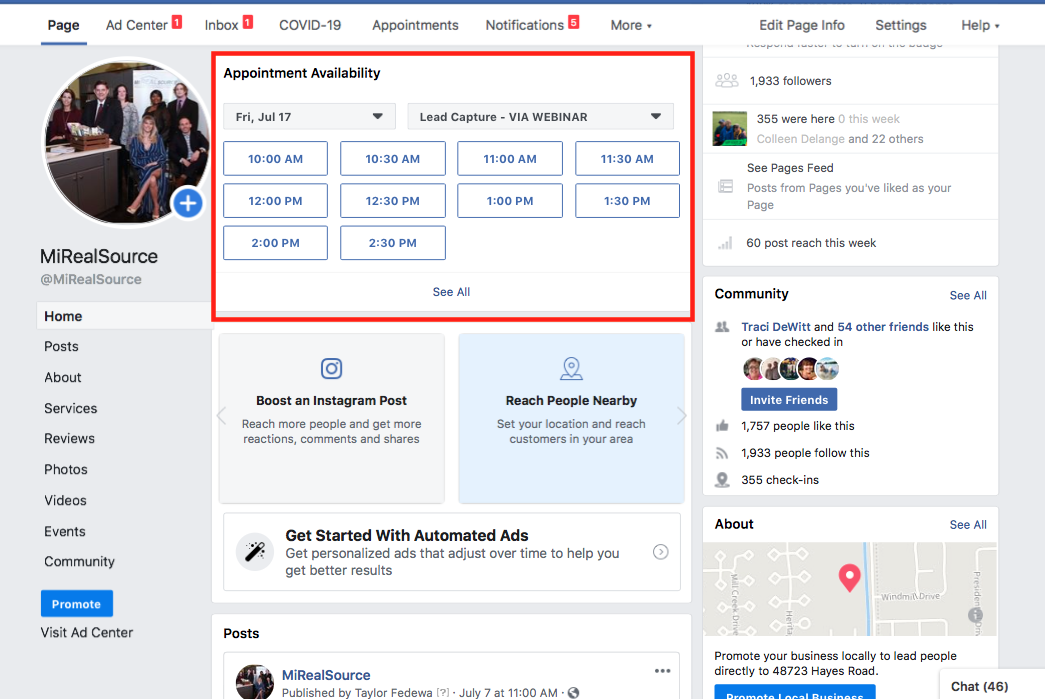
Task: Click the Invite Friends button
Action: click(789, 400)
